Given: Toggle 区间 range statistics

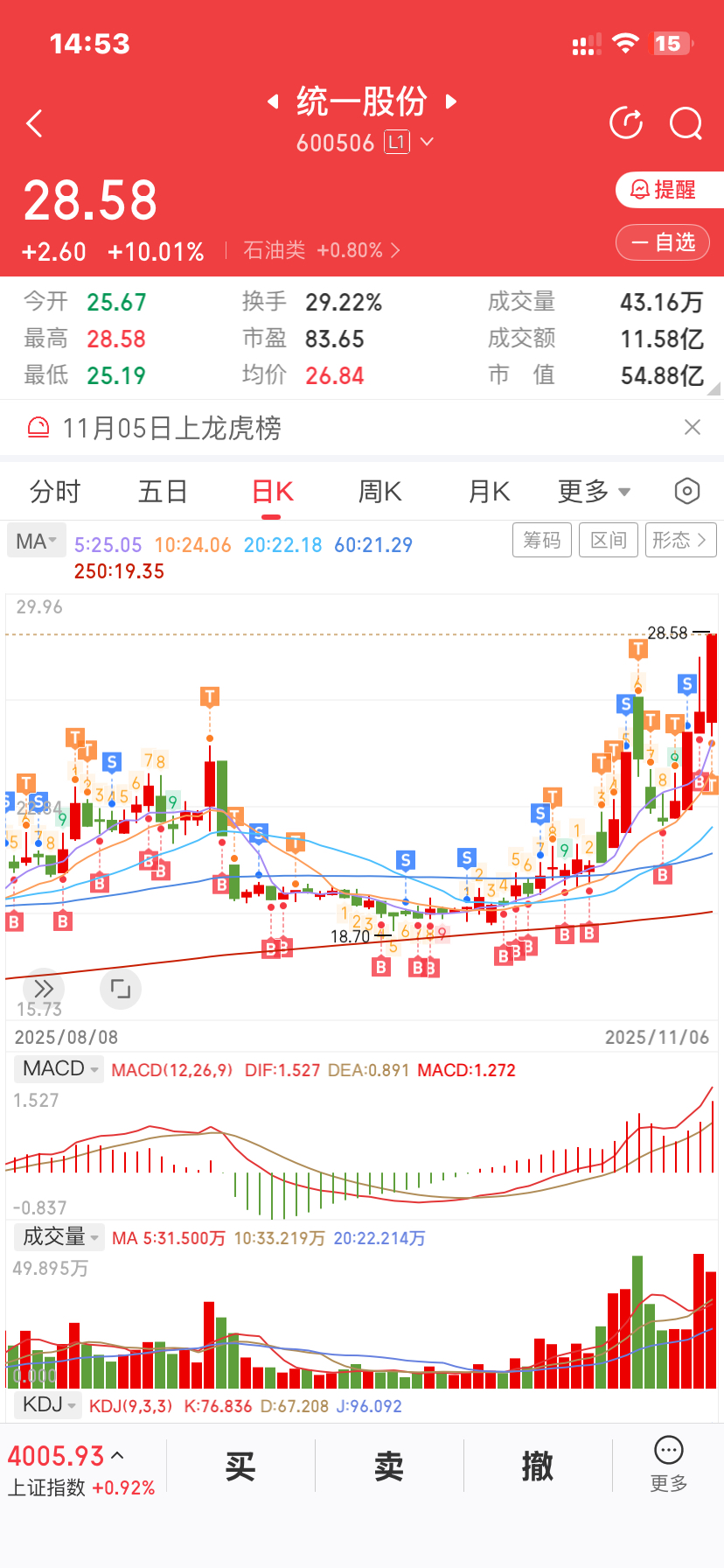Looking at the screenshot, I should [609, 540].
